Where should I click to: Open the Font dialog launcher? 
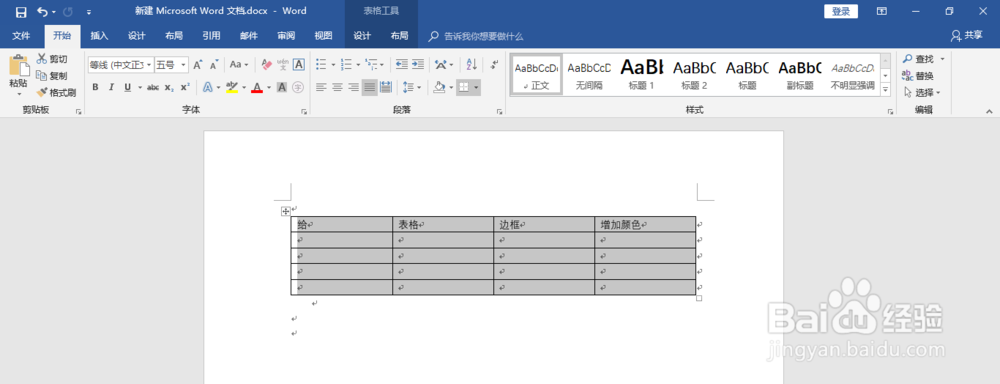304,112
